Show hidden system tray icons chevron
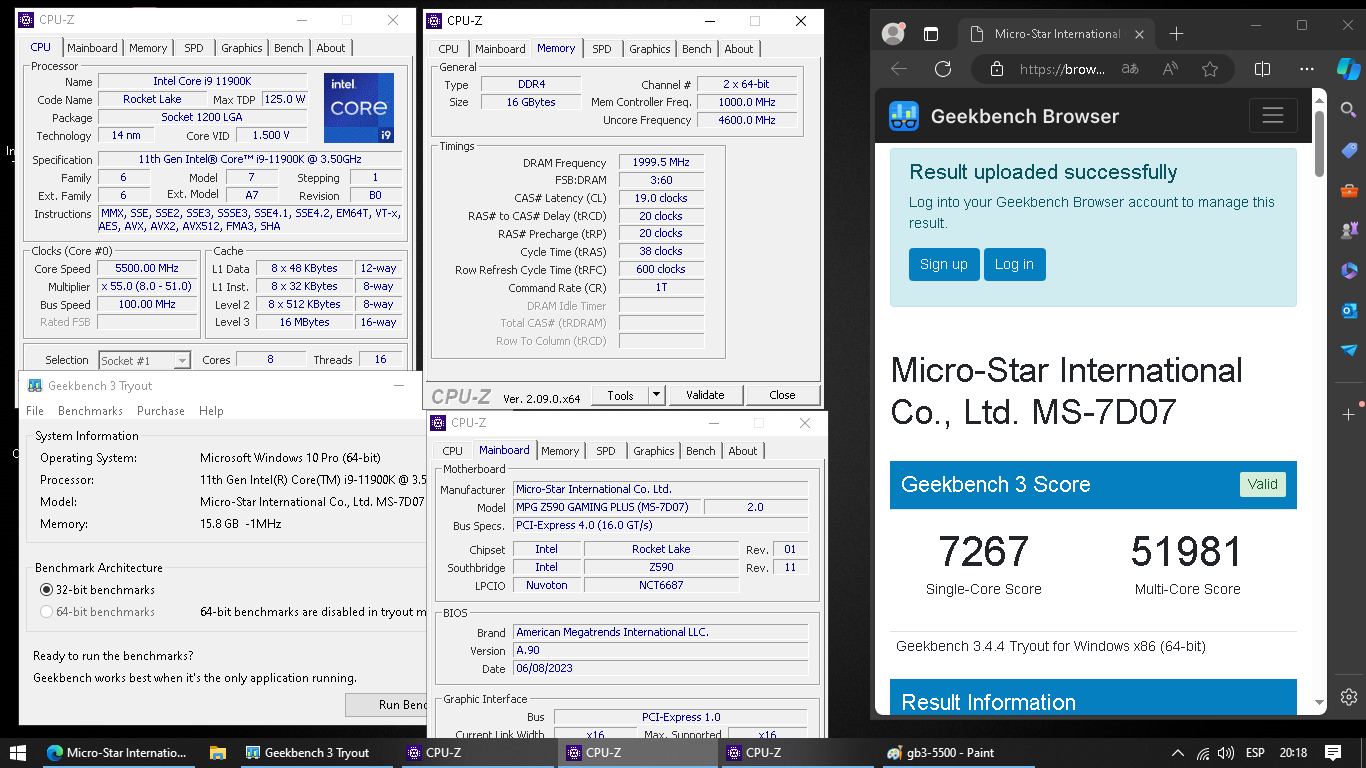Screen dimensions: 1366x768 (1177, 753)
